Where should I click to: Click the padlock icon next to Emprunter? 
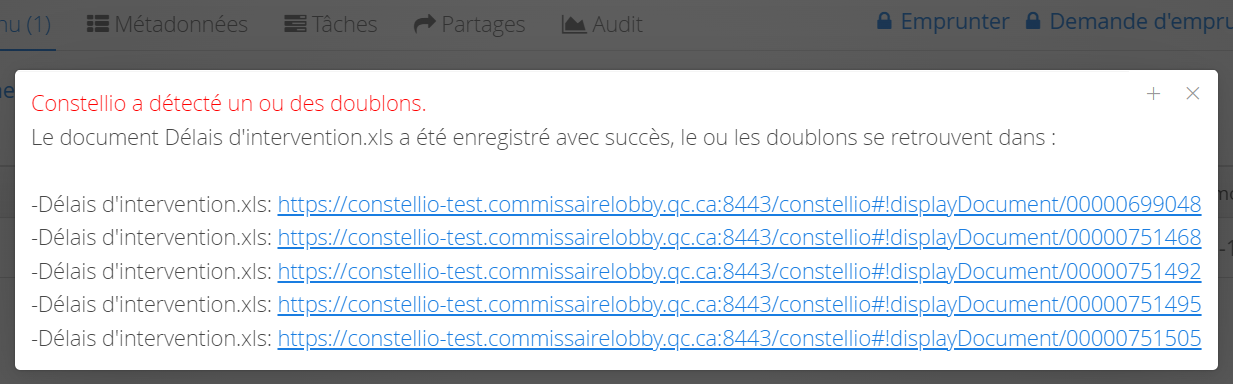[x=884, y=21]
